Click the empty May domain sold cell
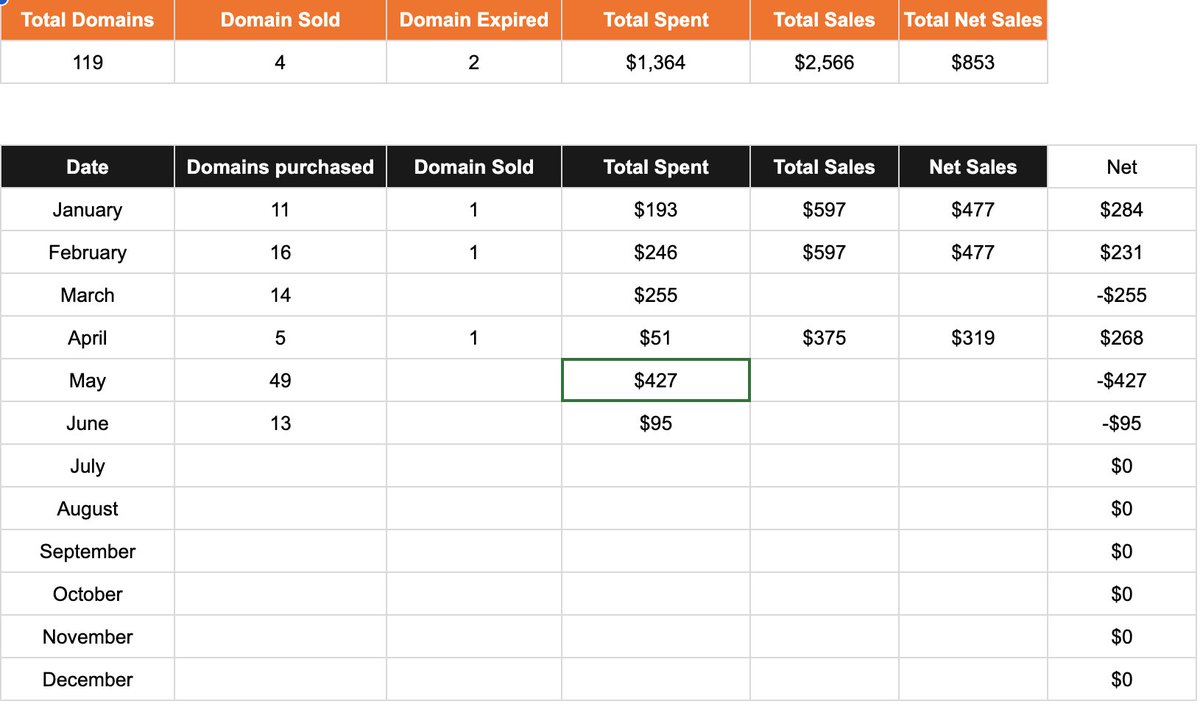Image resolution: width=1200 pixels, height=704 pixels. 474,380
